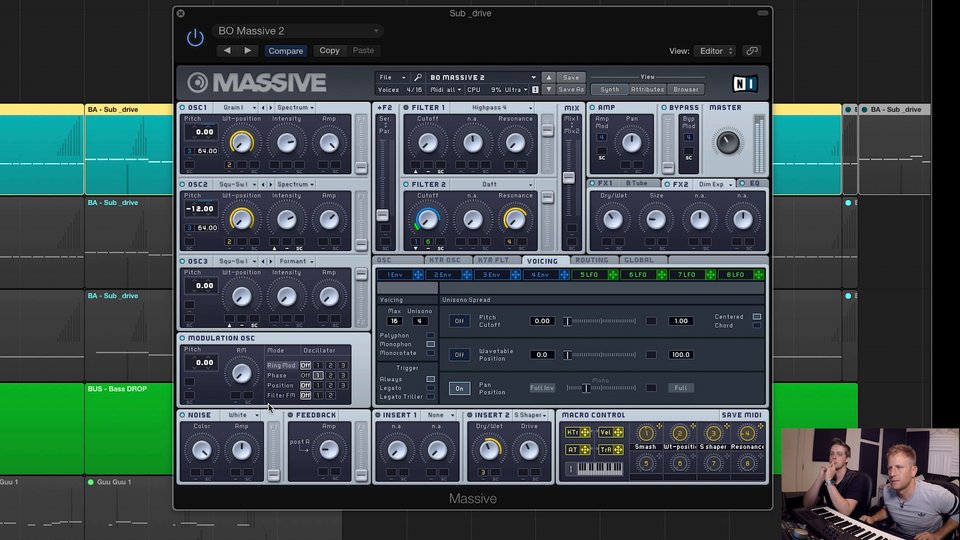960x540 pixels.
Task: Click the link icon beside Editor view
Action: point(752,51)
